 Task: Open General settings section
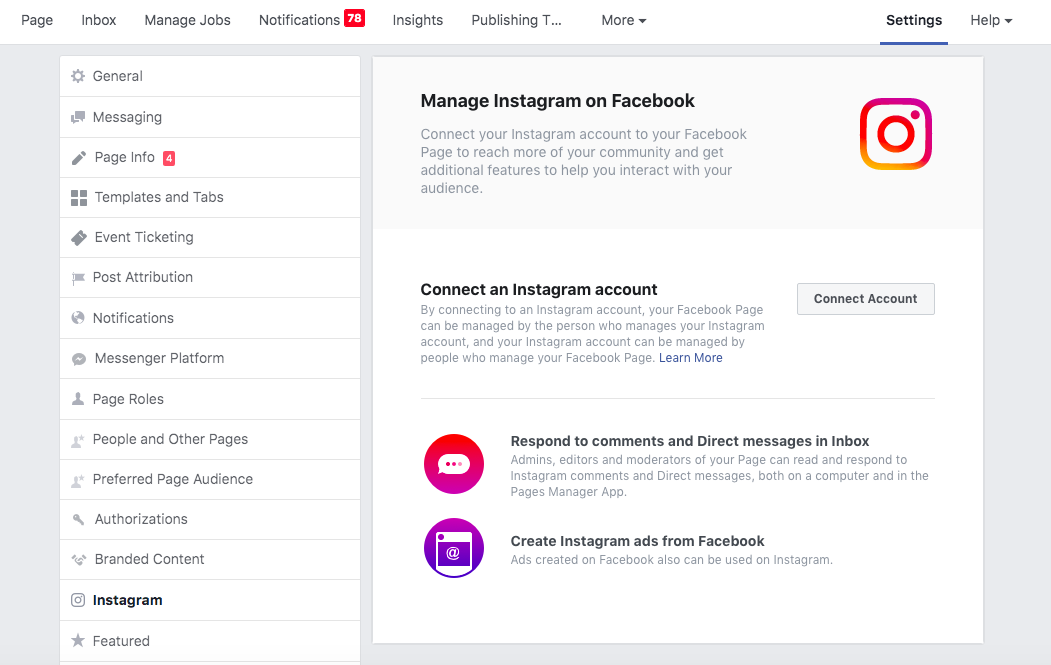[210, 76]
